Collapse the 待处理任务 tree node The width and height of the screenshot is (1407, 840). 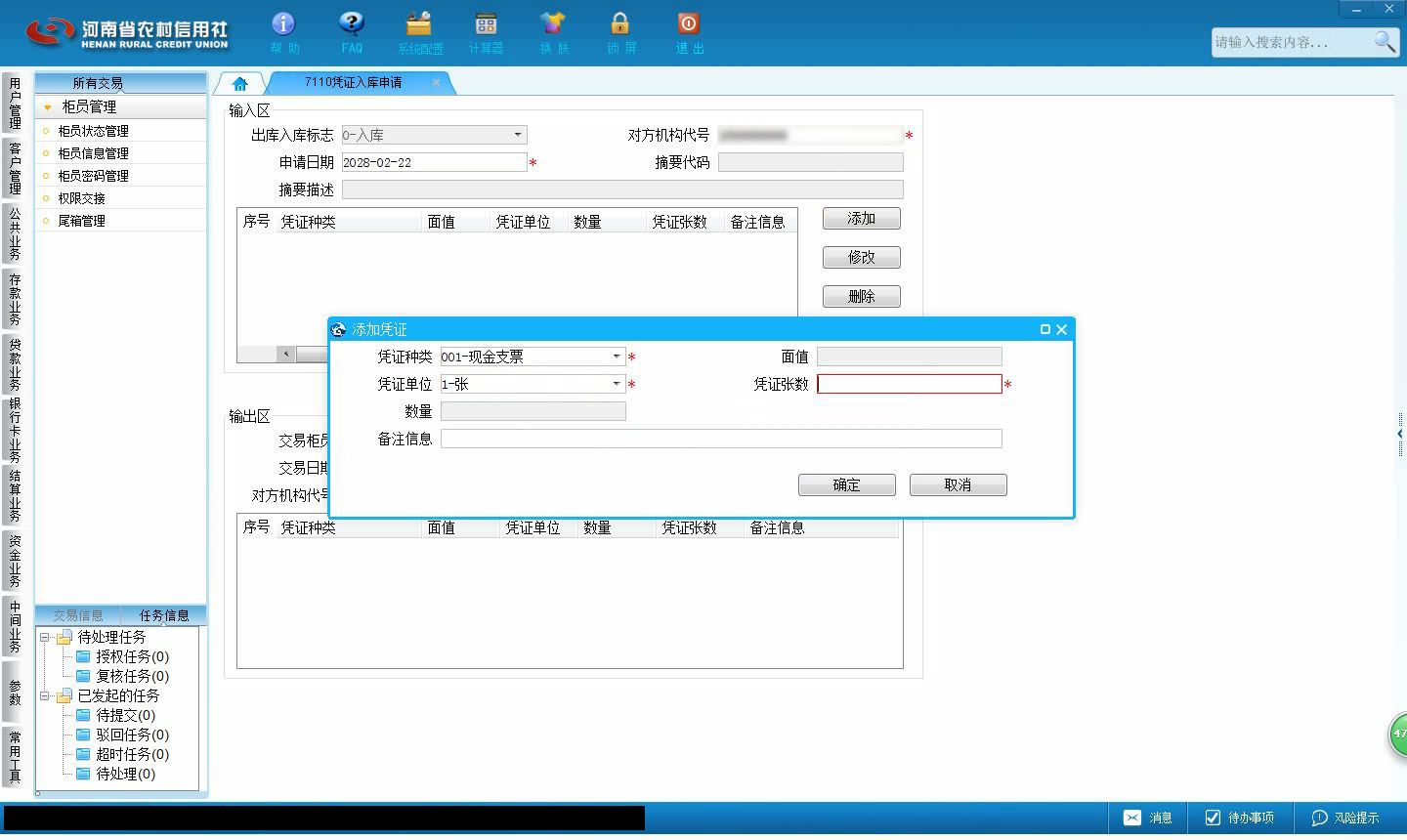pos(45,637)
